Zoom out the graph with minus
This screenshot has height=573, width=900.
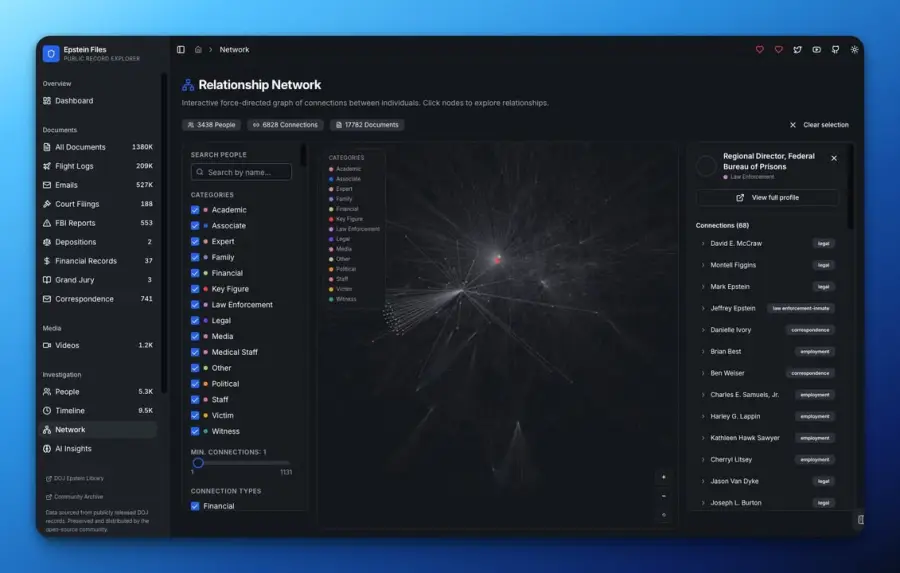[x=664, y=496]
